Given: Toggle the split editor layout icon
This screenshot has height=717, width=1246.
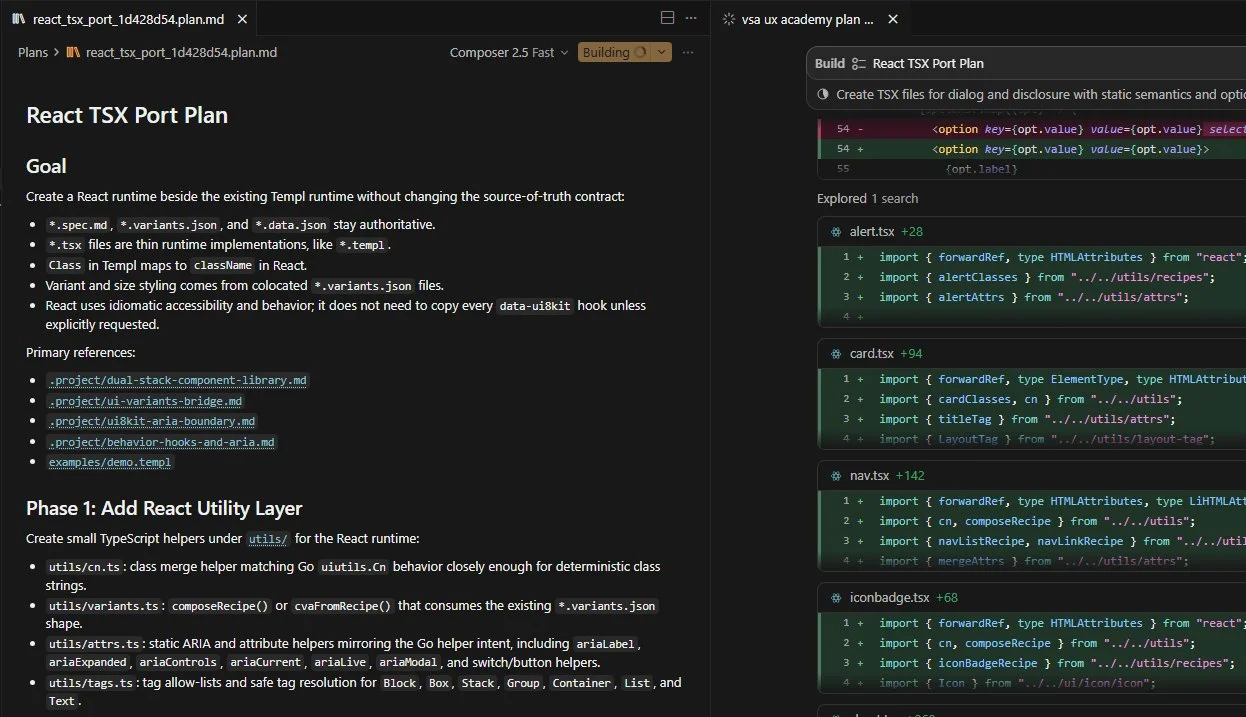Looking at the screenshot, I should pyautogui.click(x=668, y=18).
